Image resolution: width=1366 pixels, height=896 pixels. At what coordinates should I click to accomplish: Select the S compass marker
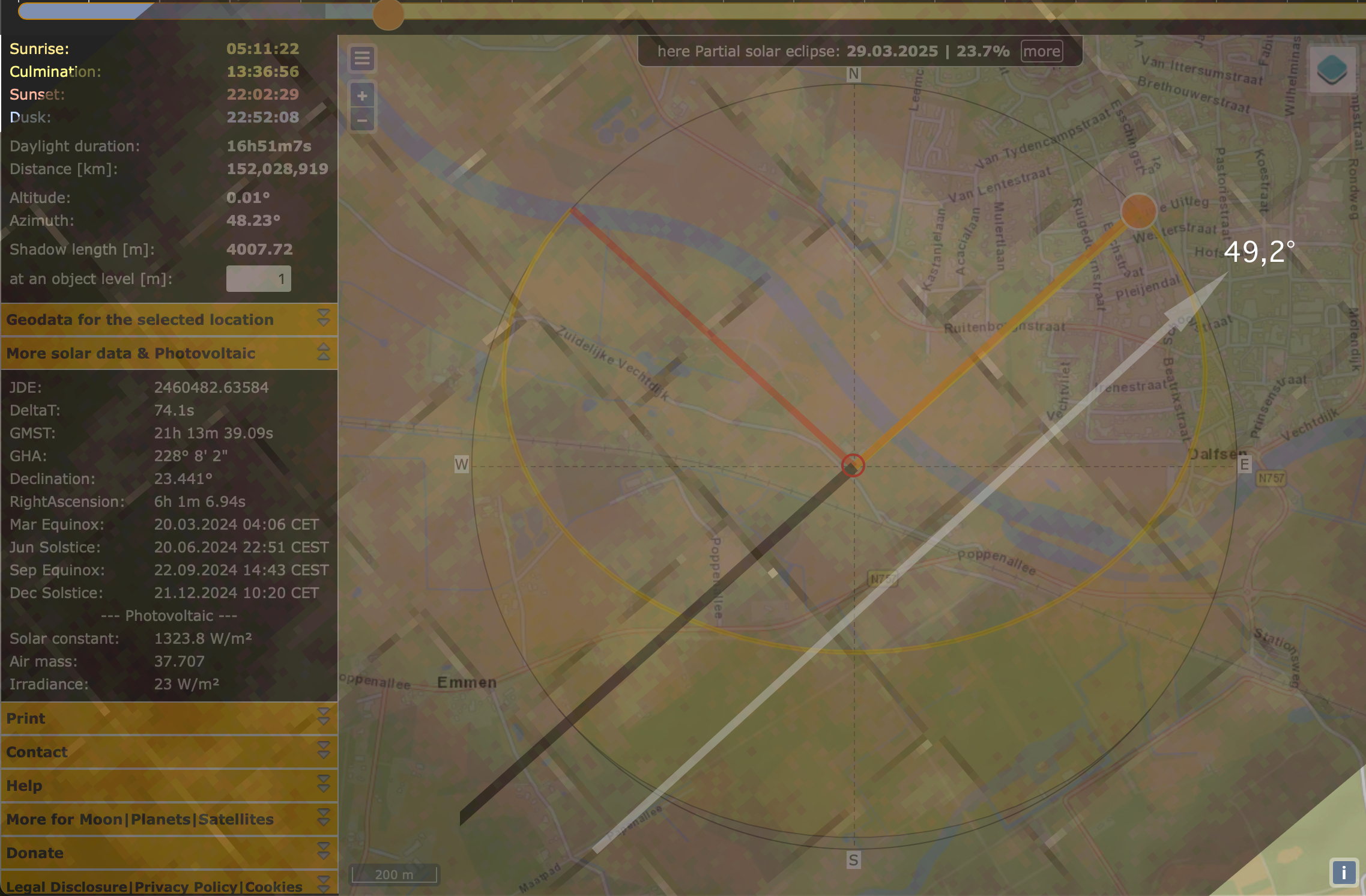[x=853, y=860]
